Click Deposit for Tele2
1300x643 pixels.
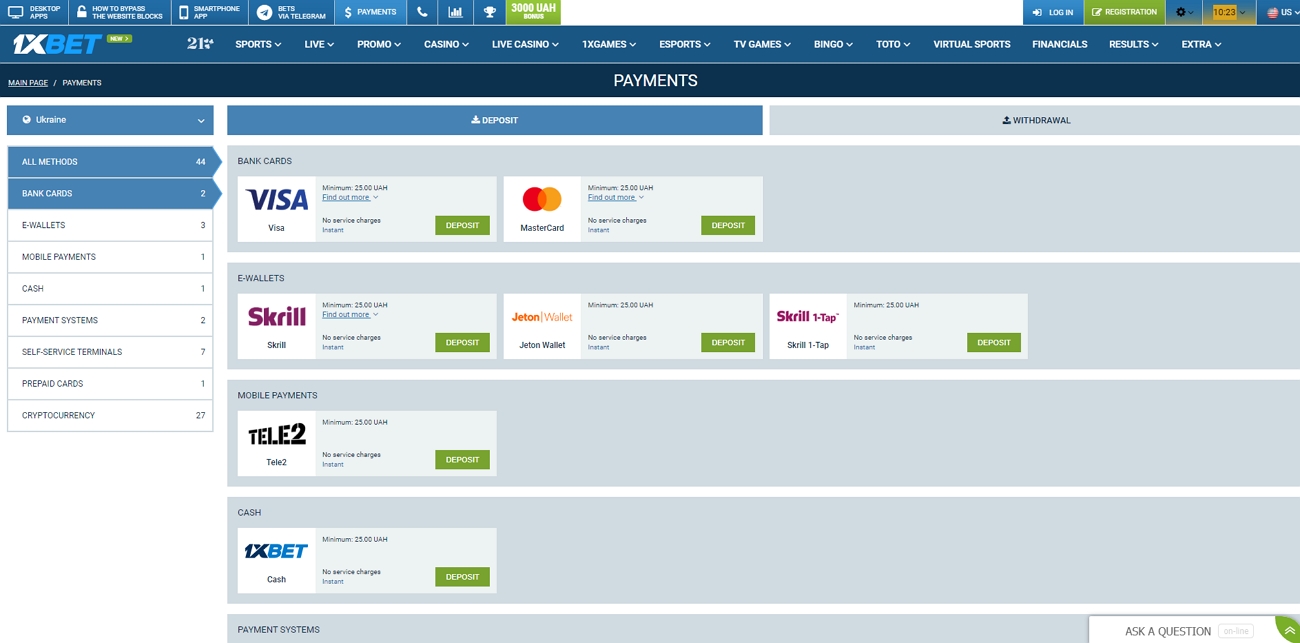pos(462,459)
